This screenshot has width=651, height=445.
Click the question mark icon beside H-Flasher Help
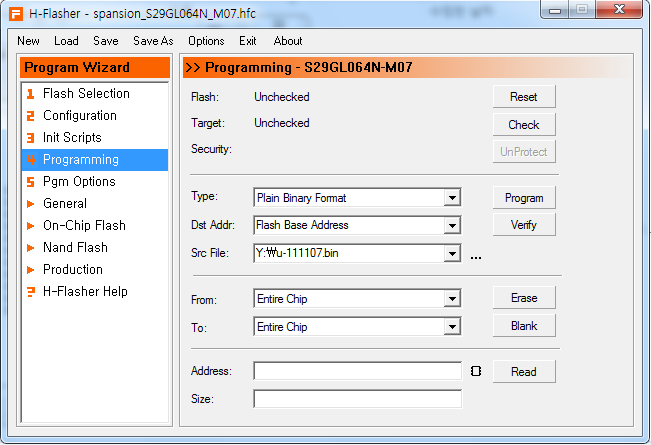coord(30,292)
